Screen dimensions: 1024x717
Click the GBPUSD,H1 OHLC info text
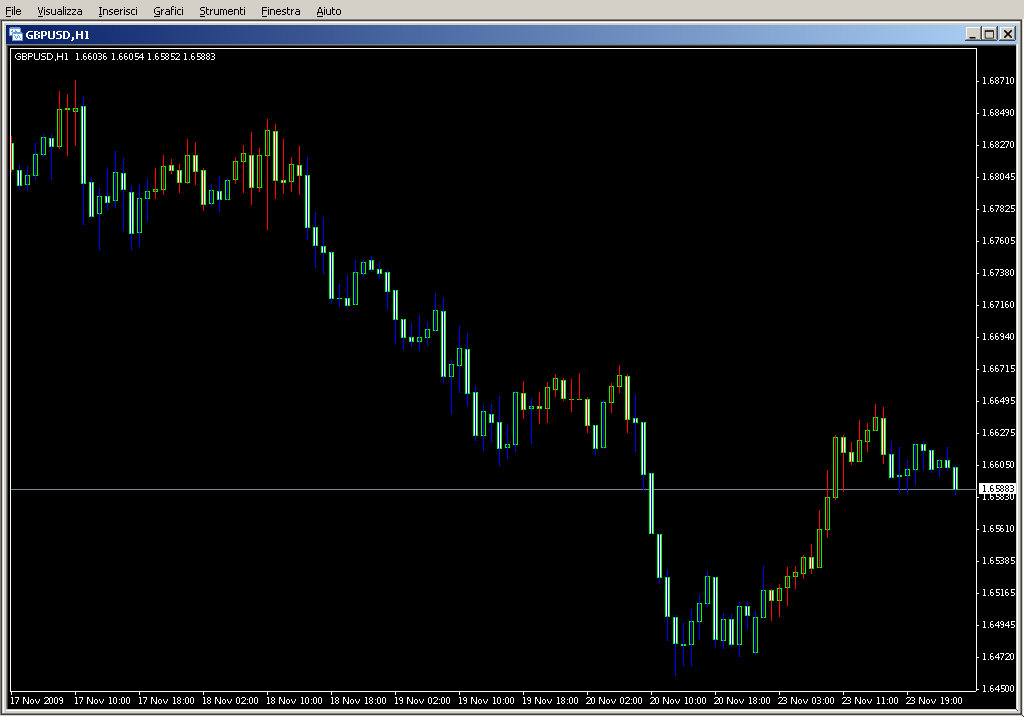[115, 56]
